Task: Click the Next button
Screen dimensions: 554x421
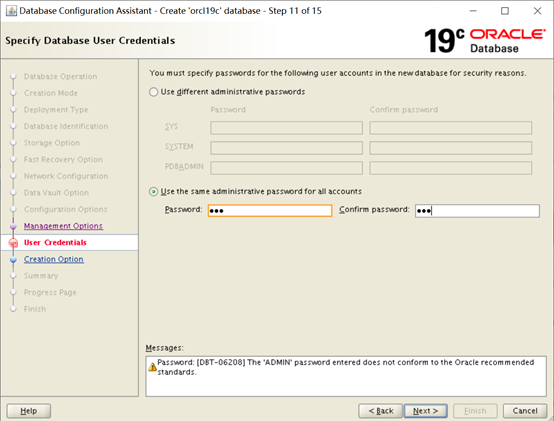Action: pos(426,411)
